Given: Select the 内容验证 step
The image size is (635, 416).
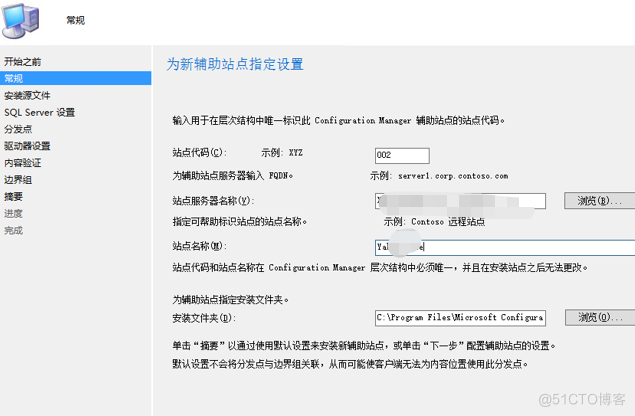Looking at the screenshot, I should (23, 163).
